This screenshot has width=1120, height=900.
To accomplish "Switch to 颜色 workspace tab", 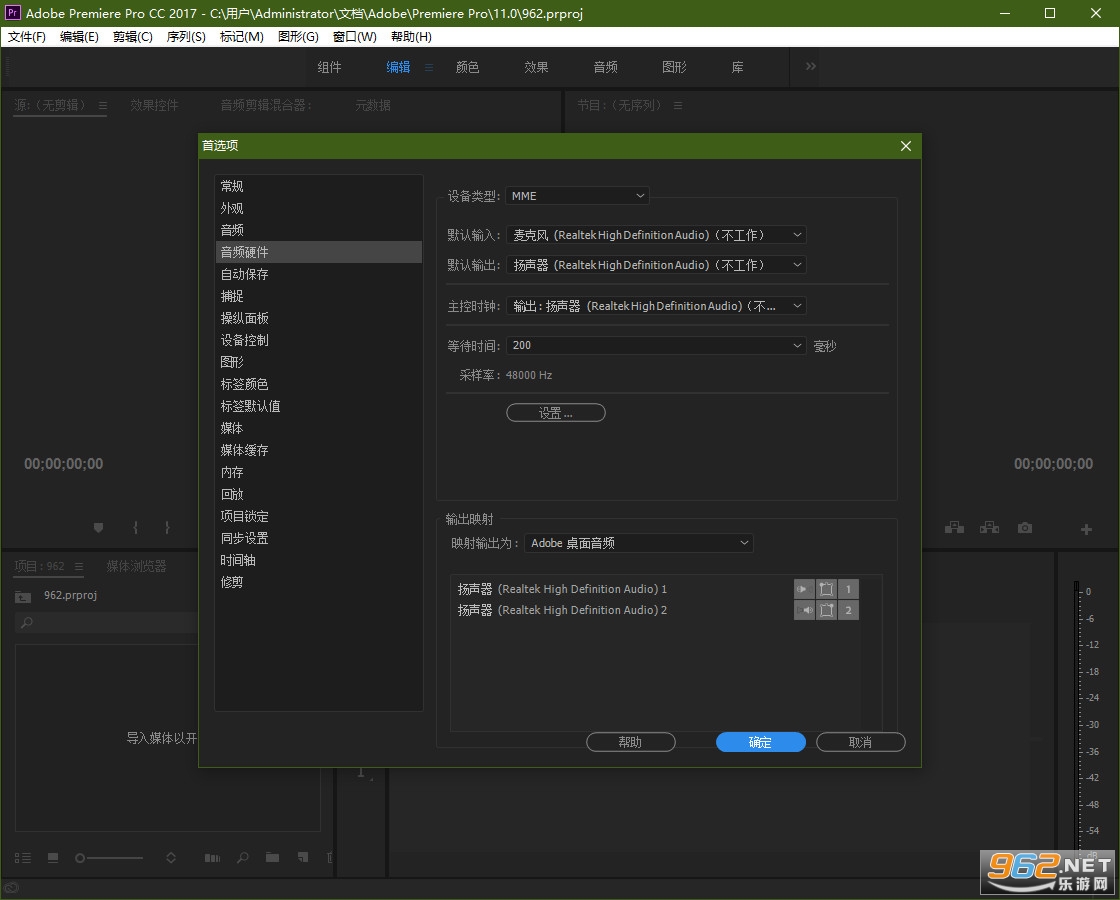I will point(467,67).
